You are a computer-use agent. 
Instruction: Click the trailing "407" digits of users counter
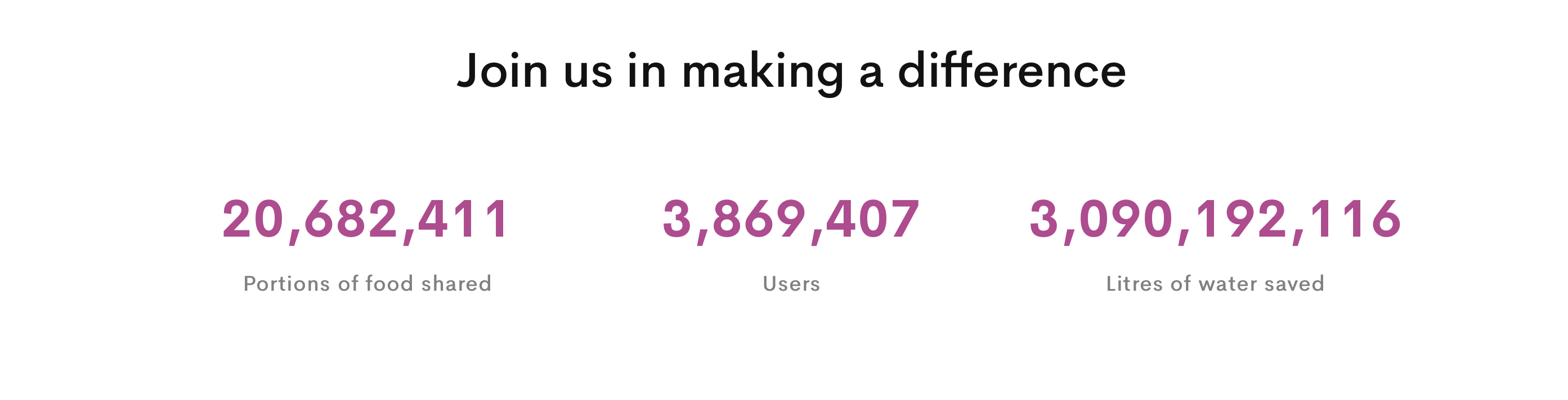[872, 218]
